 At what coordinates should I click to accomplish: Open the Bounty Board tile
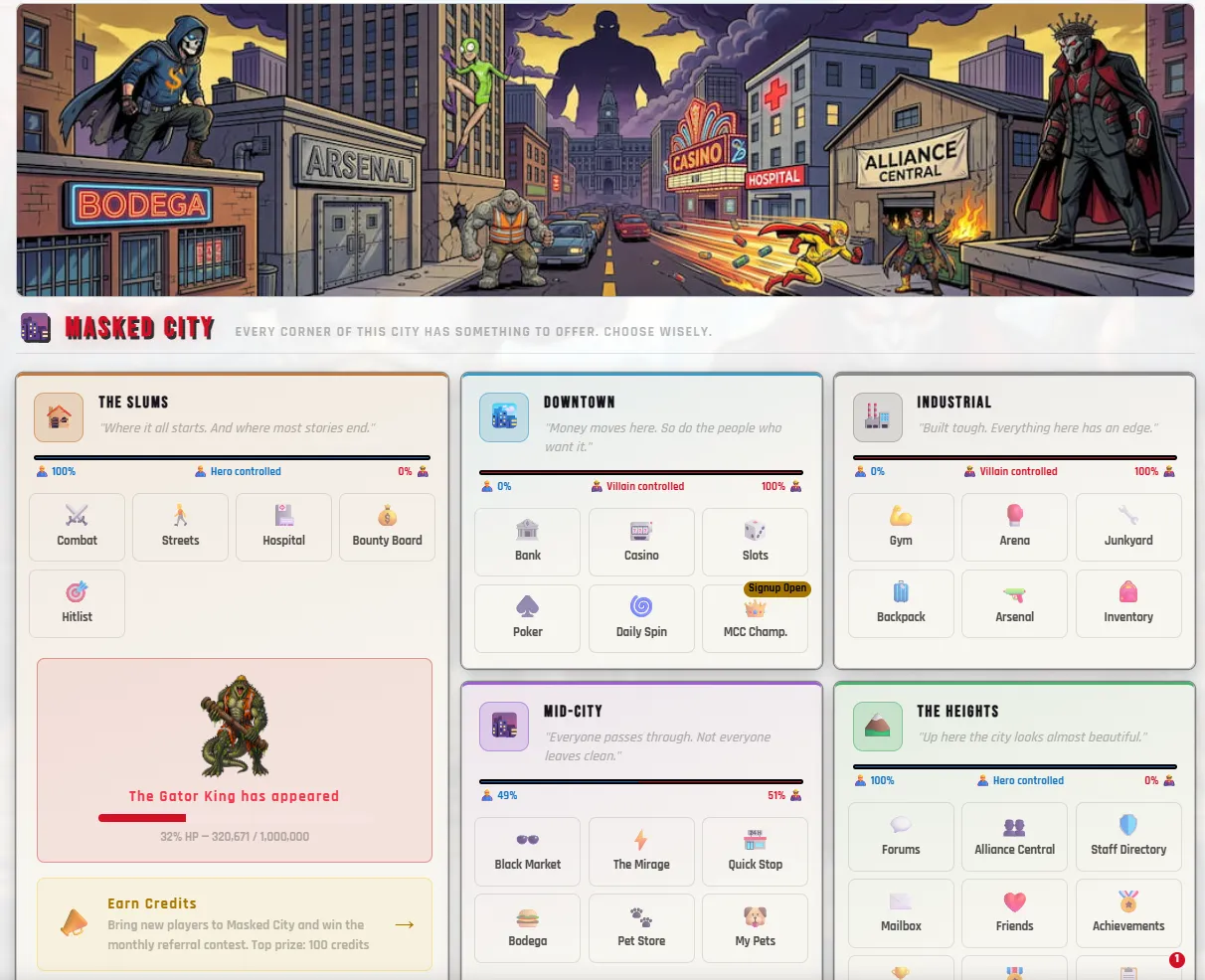pos(388,527)
